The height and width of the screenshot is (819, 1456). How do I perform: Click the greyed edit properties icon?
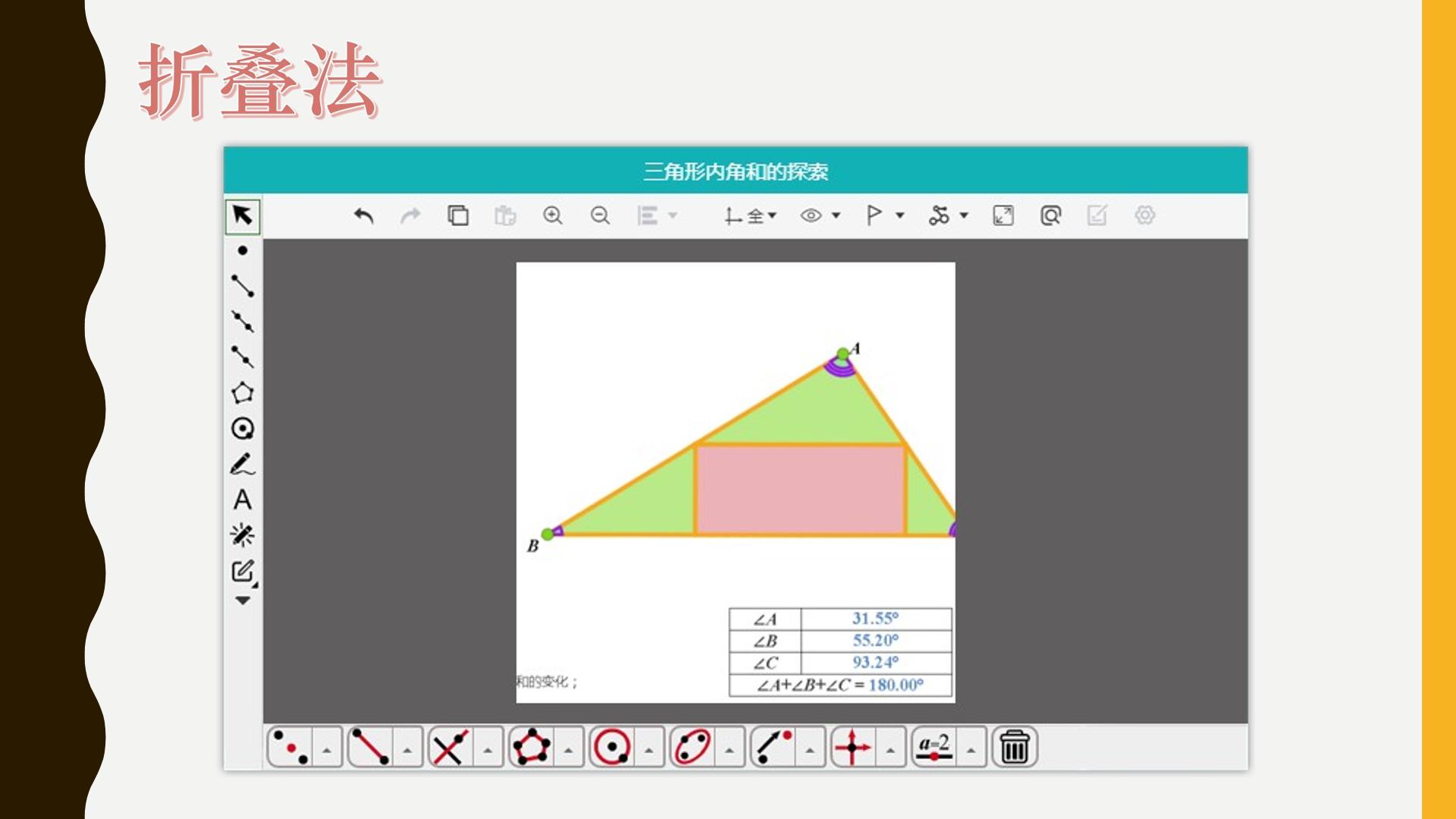pyautogui.click(x=1097, y=216)
